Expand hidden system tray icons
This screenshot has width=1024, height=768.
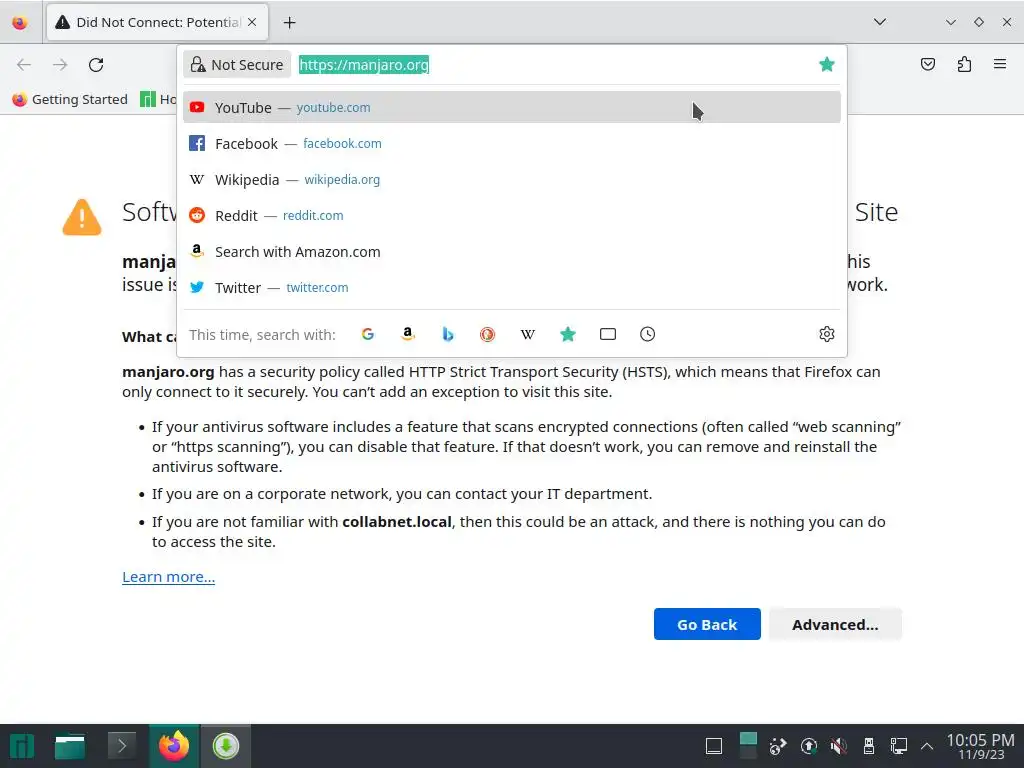click(927, 746)
